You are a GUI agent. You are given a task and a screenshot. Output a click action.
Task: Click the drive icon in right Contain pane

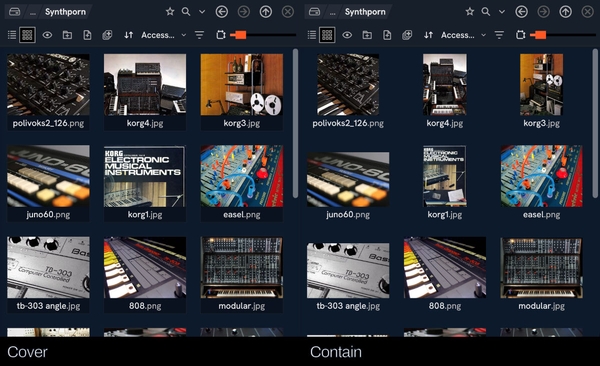(315, 12)
